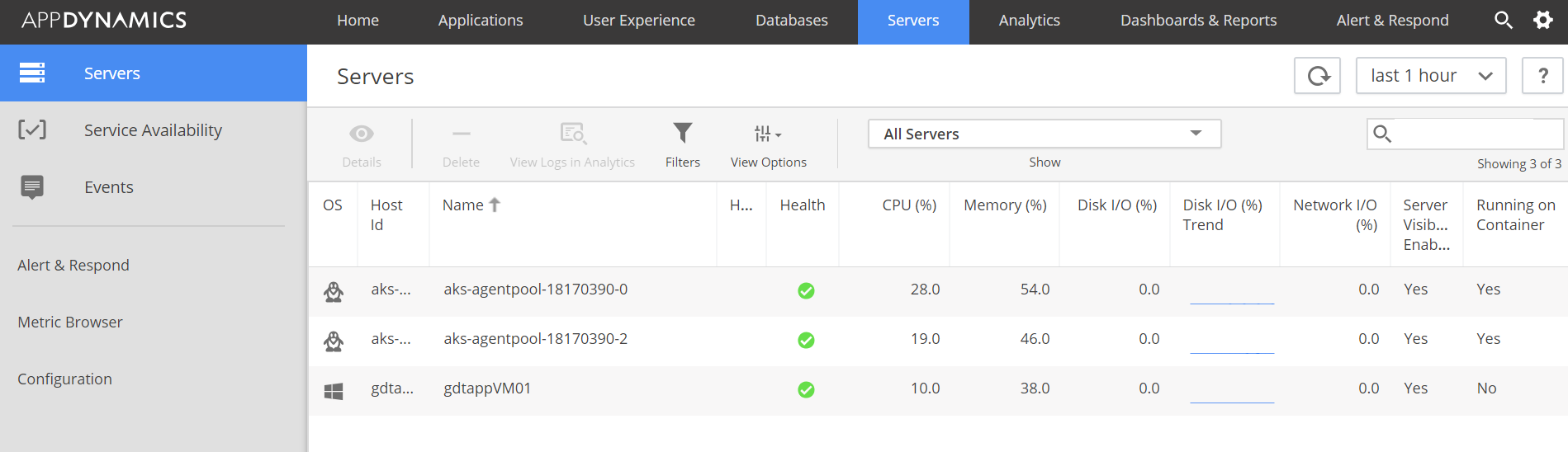Click the AppDynamics logo
The height and width of the screenshot is (452, 1568).
coord(104,21)
